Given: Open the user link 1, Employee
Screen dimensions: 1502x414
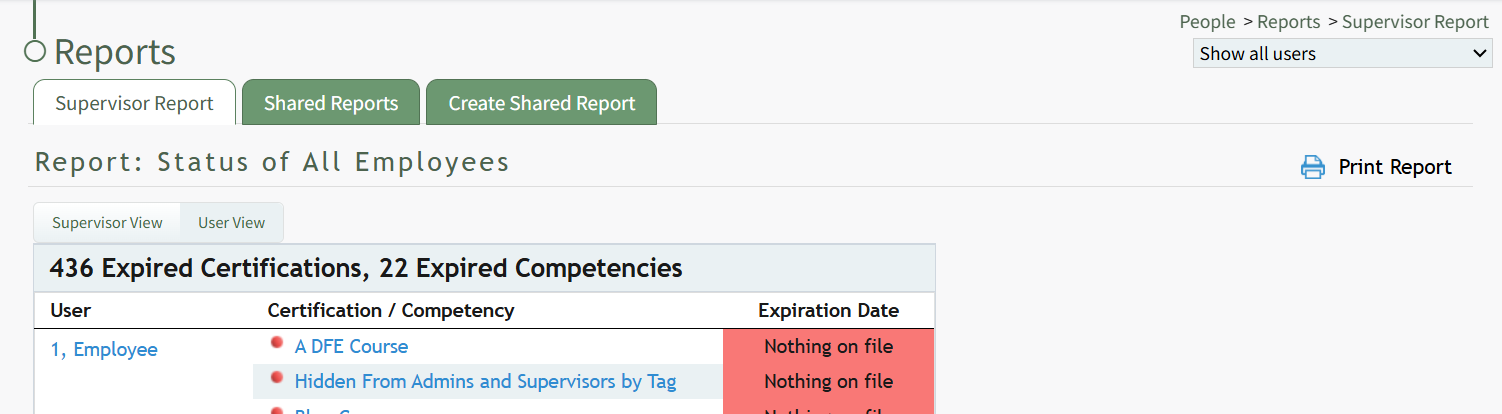Looking at the screenshot, I should [104, 350].
